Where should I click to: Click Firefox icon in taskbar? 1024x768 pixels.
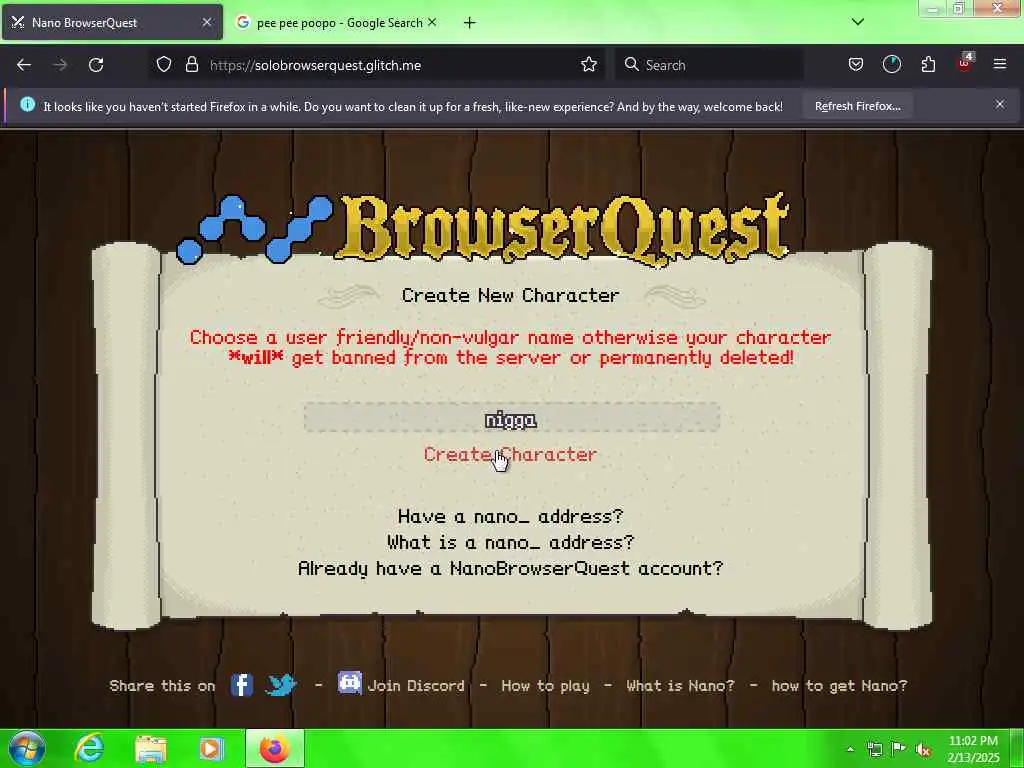pyautogui.click(x=275, y=748)
